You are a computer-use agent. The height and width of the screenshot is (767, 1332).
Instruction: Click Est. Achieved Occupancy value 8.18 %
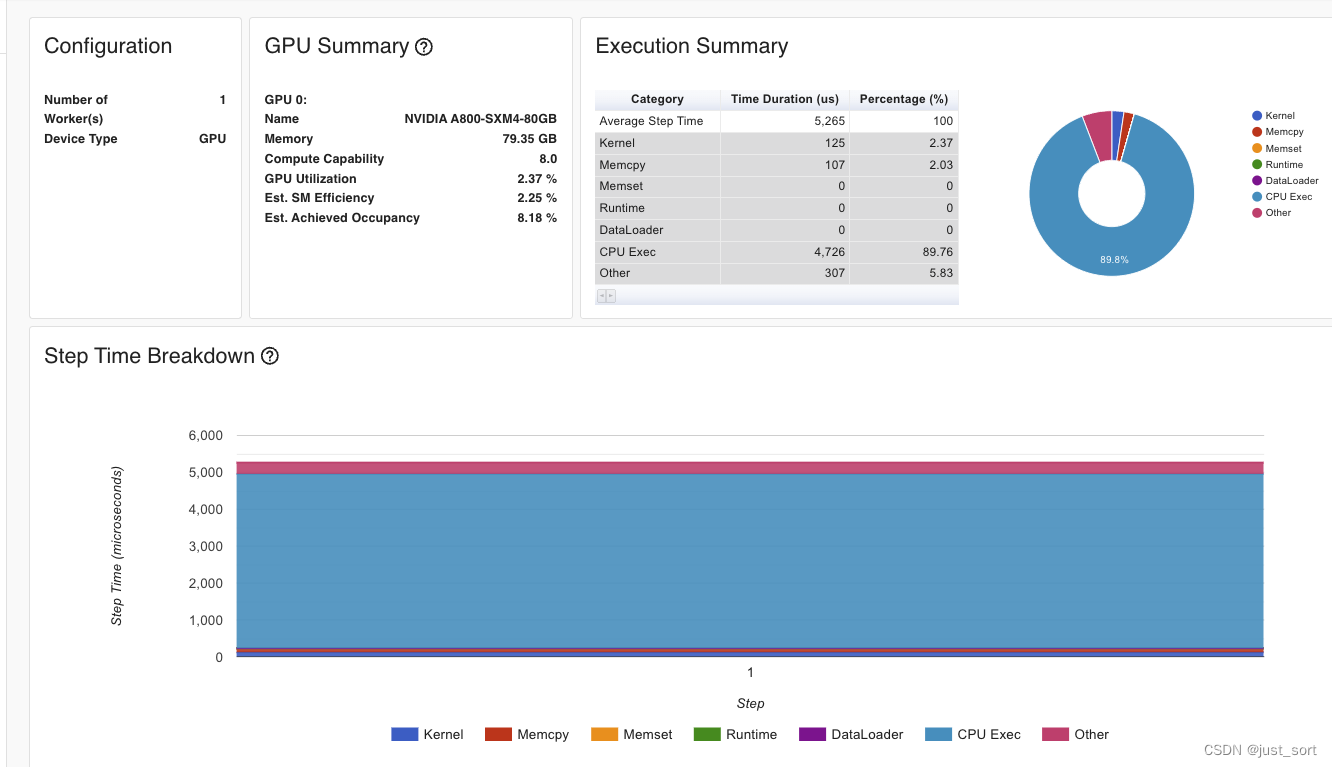point(537,218)
